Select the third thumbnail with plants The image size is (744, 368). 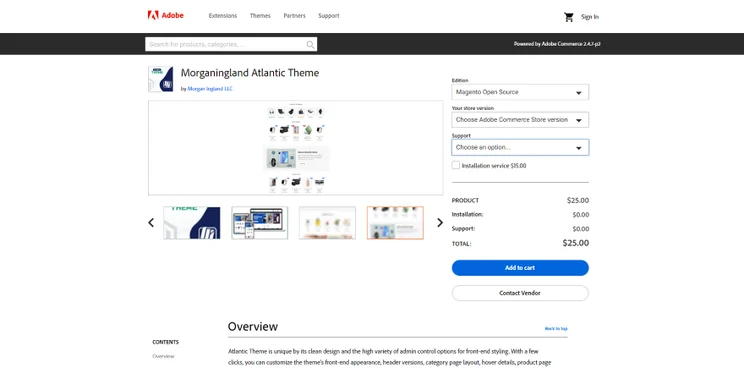point(327,222)
